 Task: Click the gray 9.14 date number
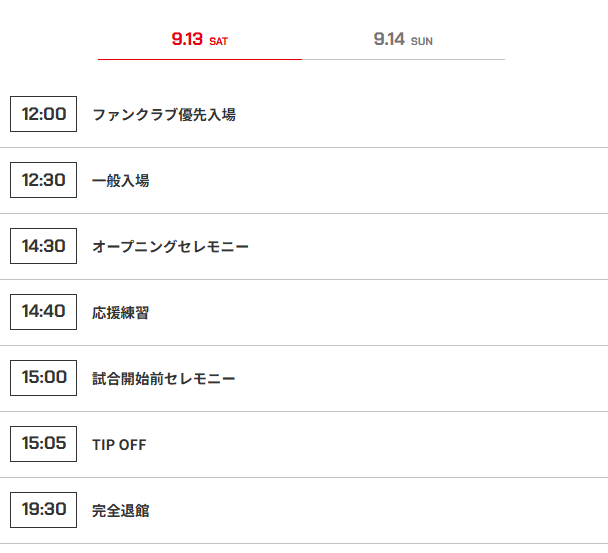pos(389,39)
